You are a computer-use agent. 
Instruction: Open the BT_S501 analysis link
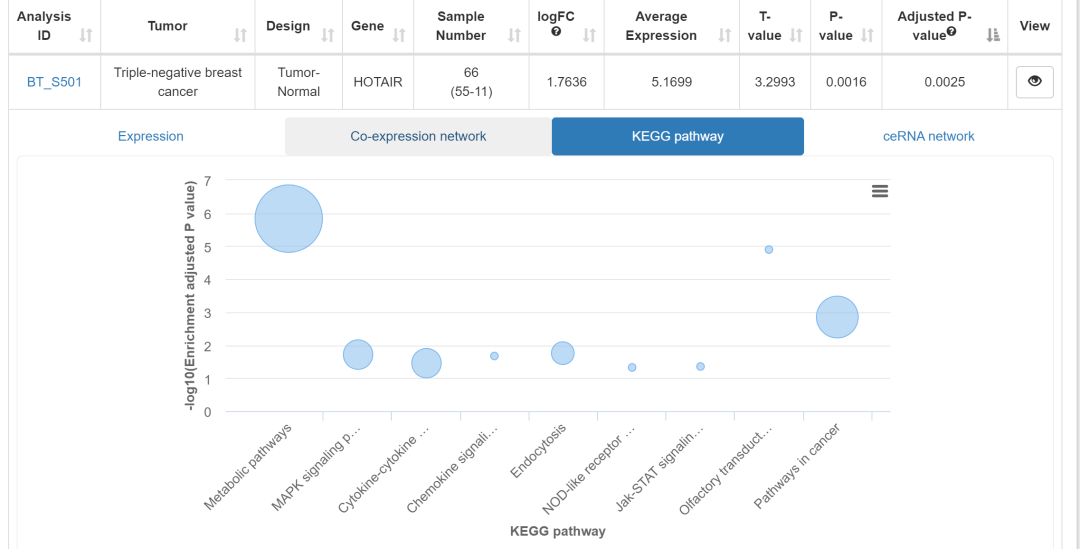(54, 82)
